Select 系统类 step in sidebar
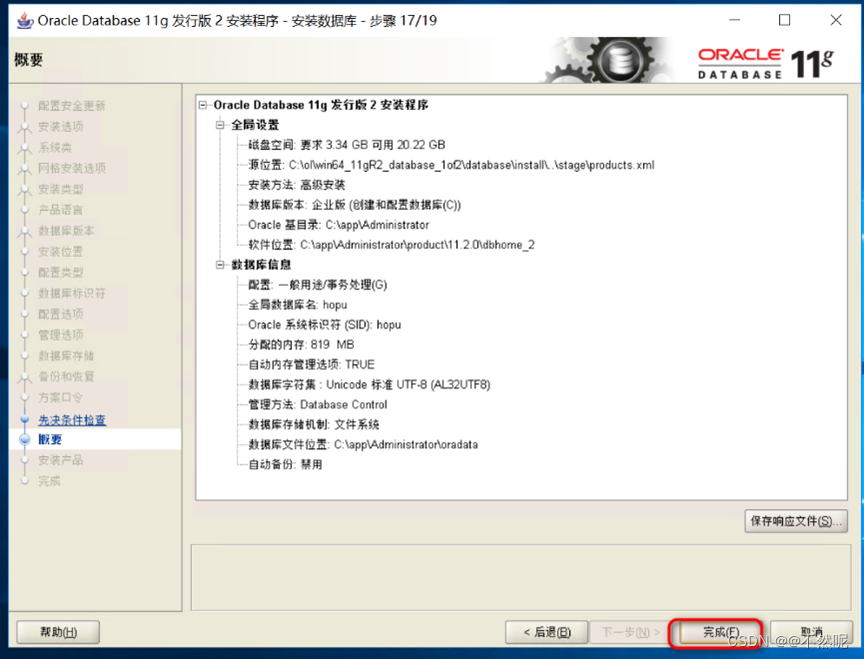The width and height of the screenshot is (864, 659). click(55, 148)
